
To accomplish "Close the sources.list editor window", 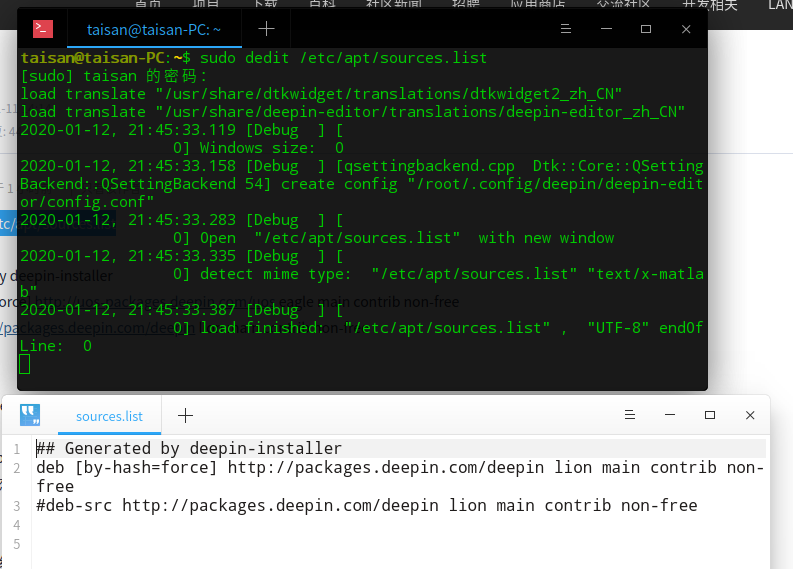I will [750, 415].
